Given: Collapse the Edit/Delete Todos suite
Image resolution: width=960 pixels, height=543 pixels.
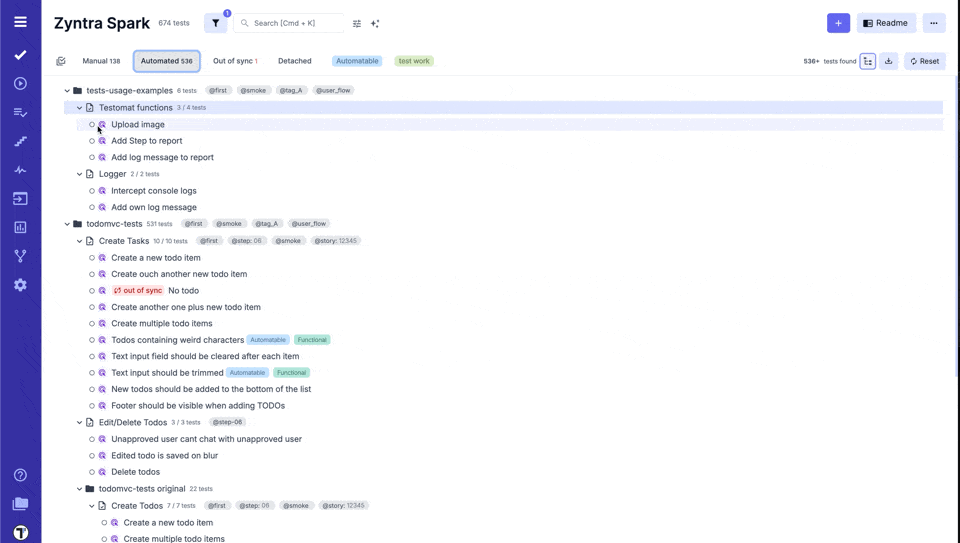Looking at the screenshot, I should 80,423.
